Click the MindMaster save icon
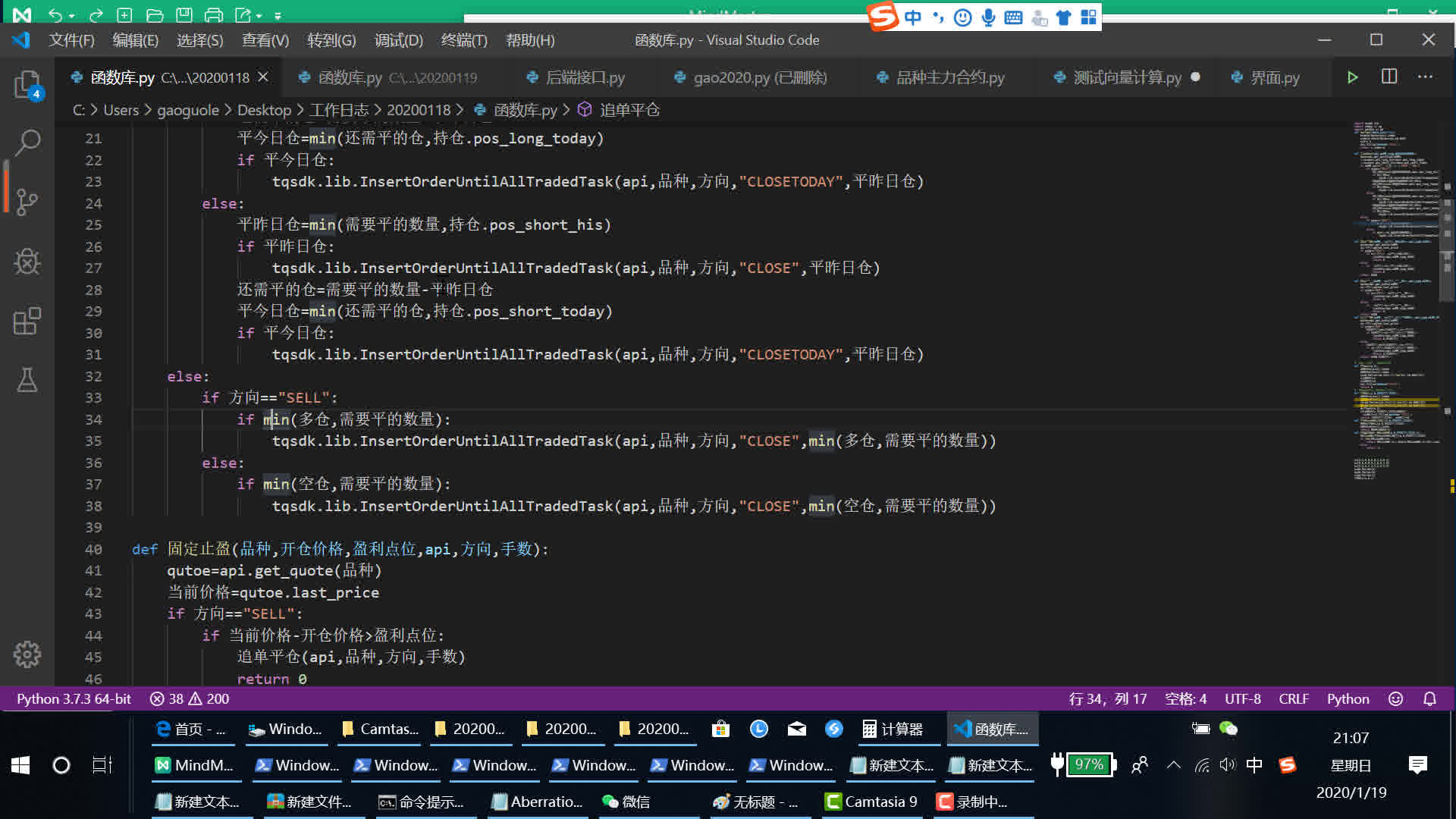The width and height of the screenshot is (1456, 819). pos(184,14)
